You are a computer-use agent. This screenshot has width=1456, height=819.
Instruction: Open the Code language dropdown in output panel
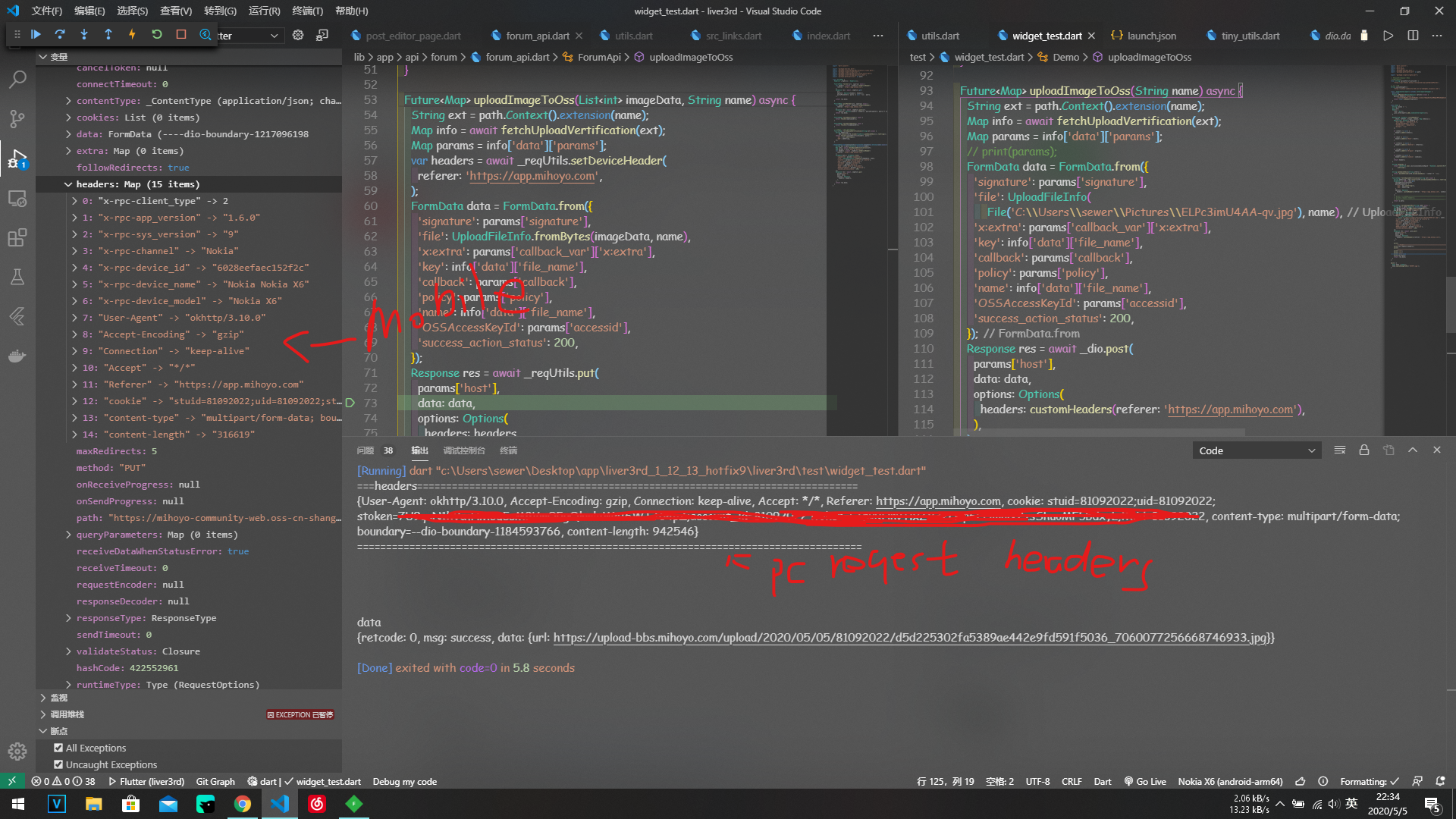1256,450
